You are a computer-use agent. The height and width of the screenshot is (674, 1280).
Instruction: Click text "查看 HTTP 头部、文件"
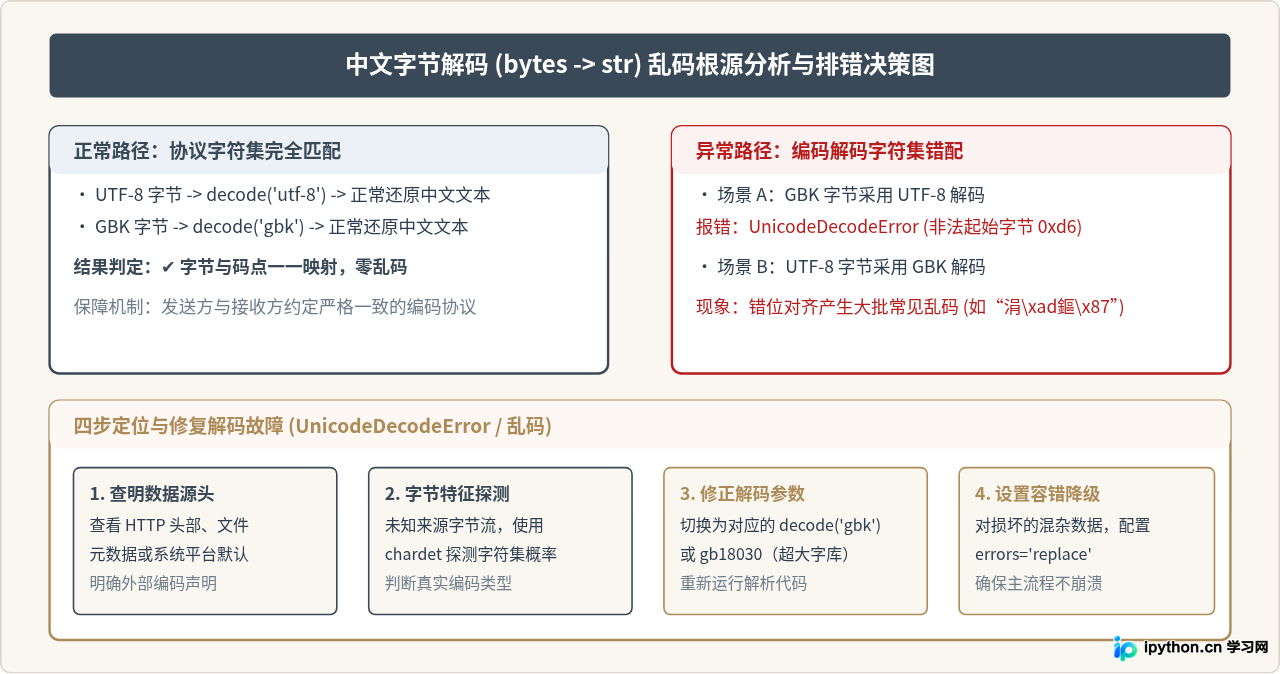(169, 525)
